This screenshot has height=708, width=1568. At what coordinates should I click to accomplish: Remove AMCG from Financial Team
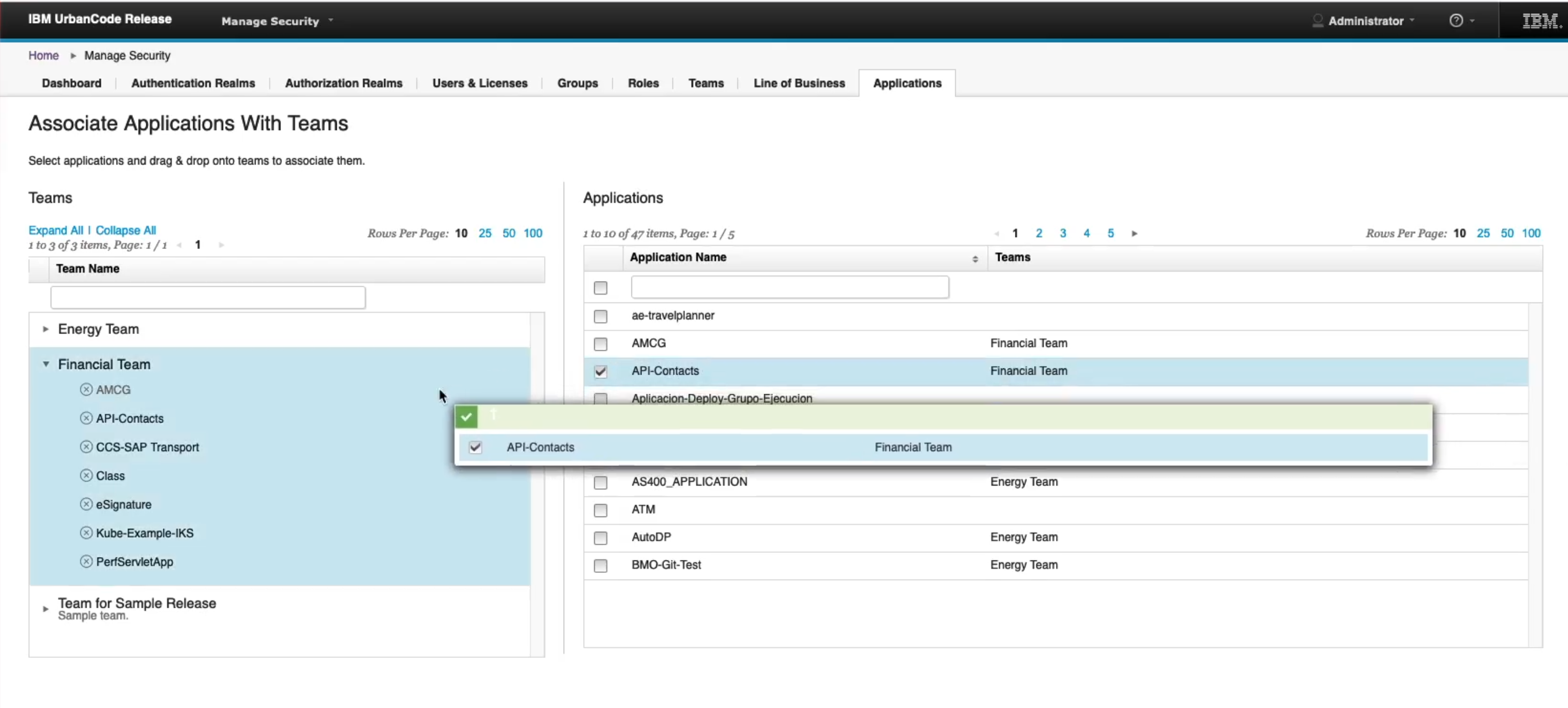(x=86, y=390)
